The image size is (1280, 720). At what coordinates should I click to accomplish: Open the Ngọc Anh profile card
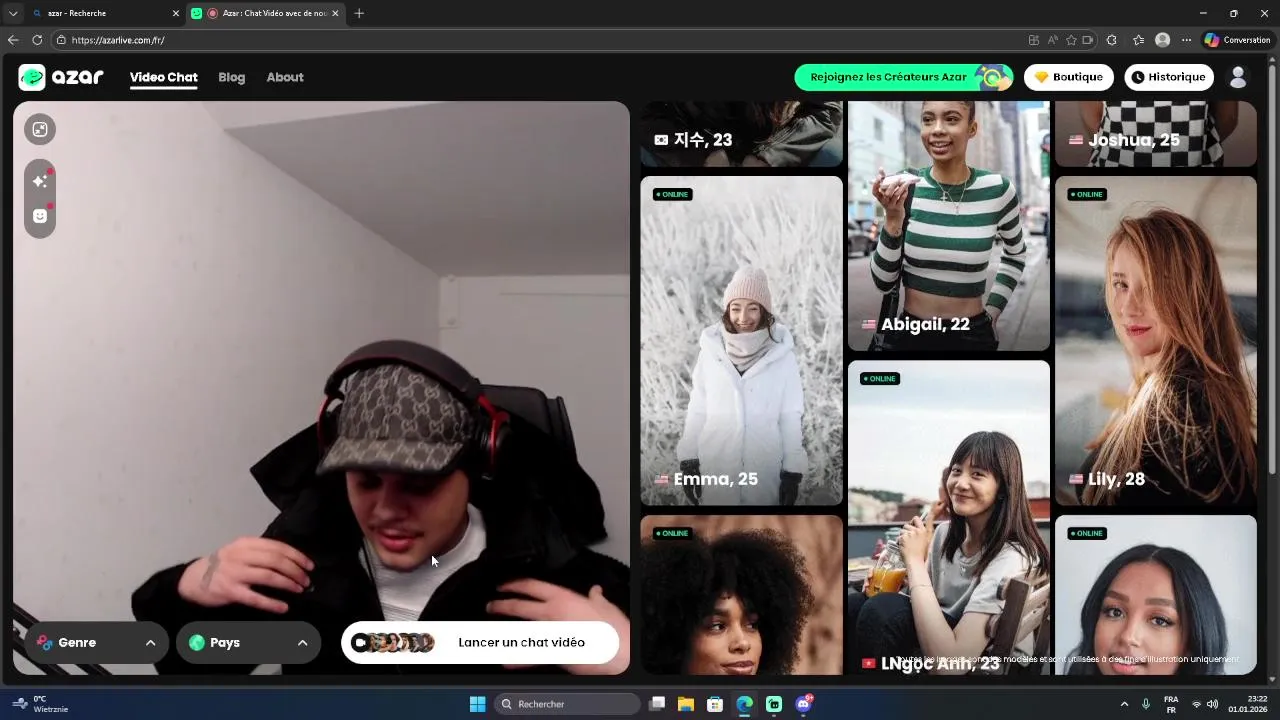pyautogui.click(x=948, y=517)
